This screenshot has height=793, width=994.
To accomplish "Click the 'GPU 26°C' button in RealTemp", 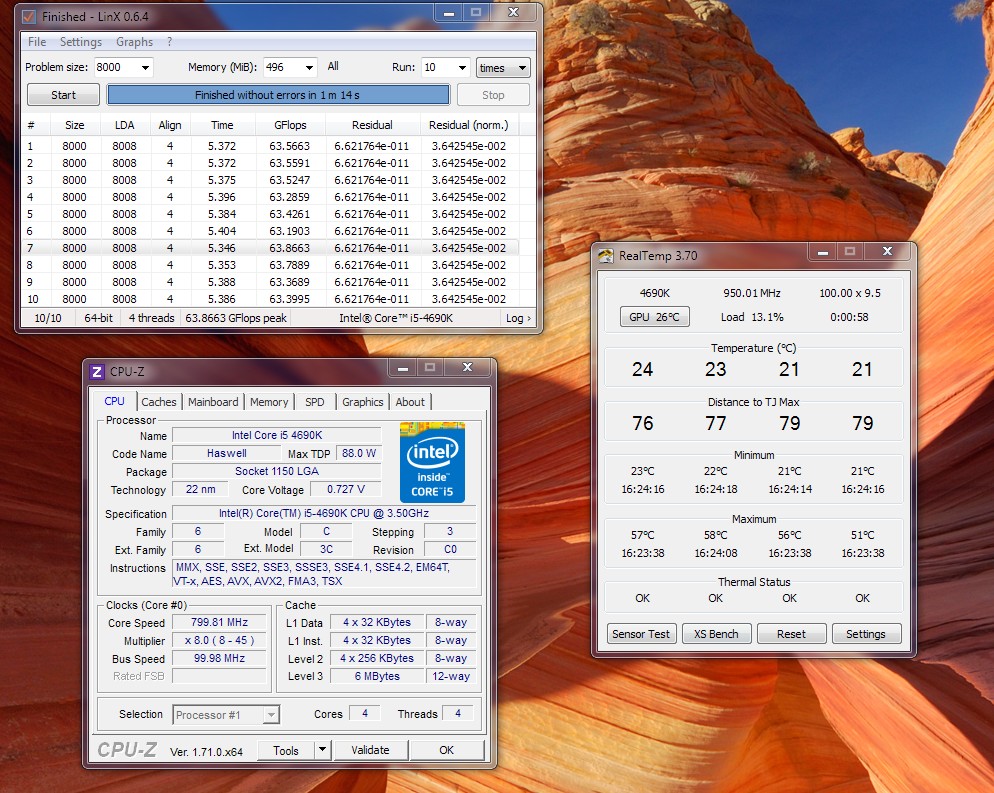I will click(x=654, y=317).
